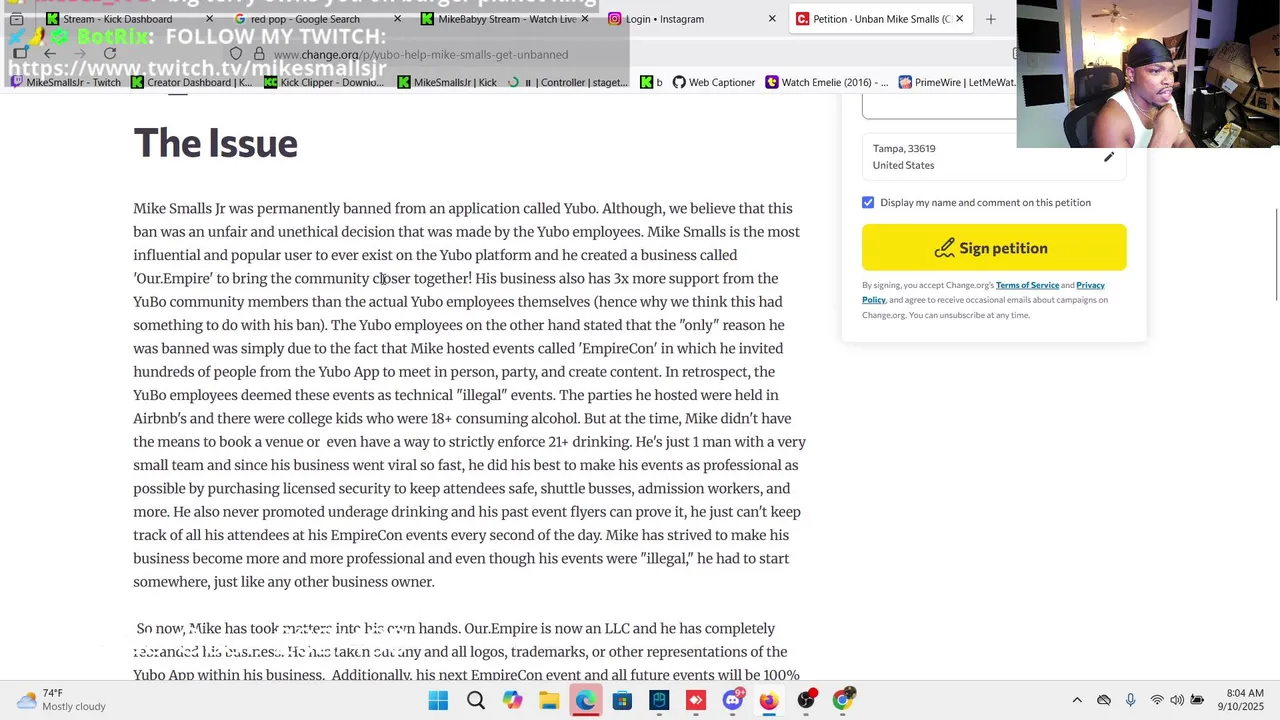Open Creator Dashboard bookmark

[190, 82]
